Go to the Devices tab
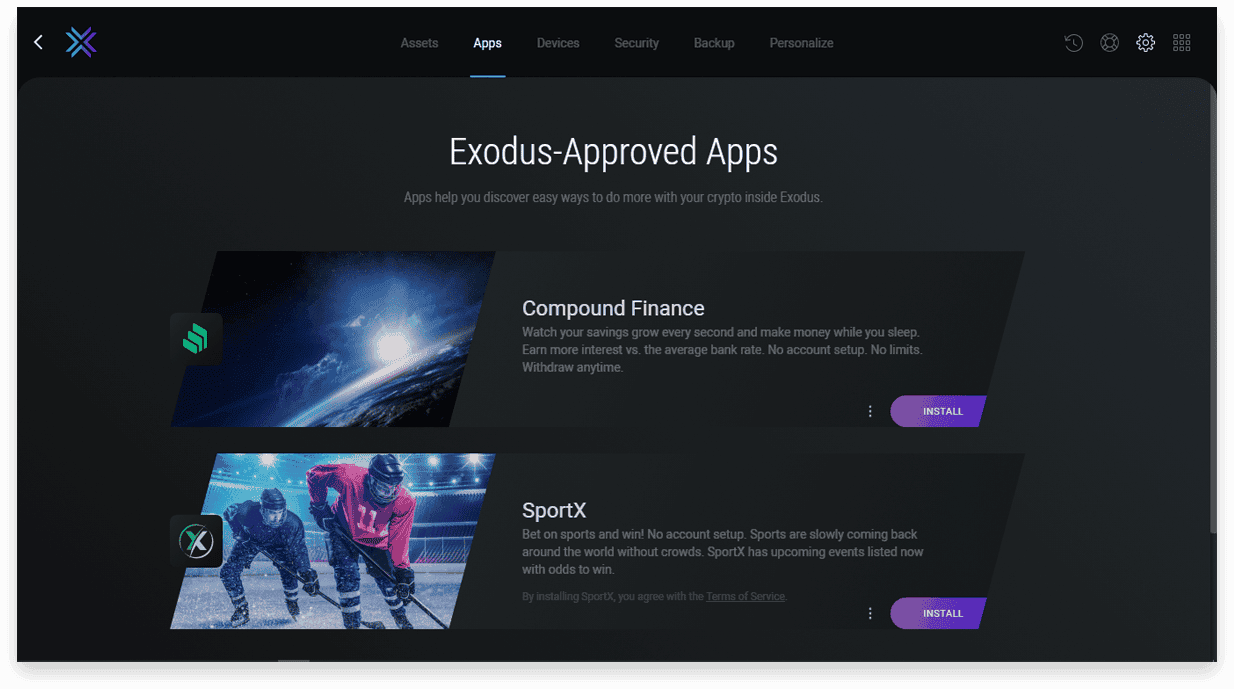This screenshot has height=689, width=1234. (x=558, y=43)
